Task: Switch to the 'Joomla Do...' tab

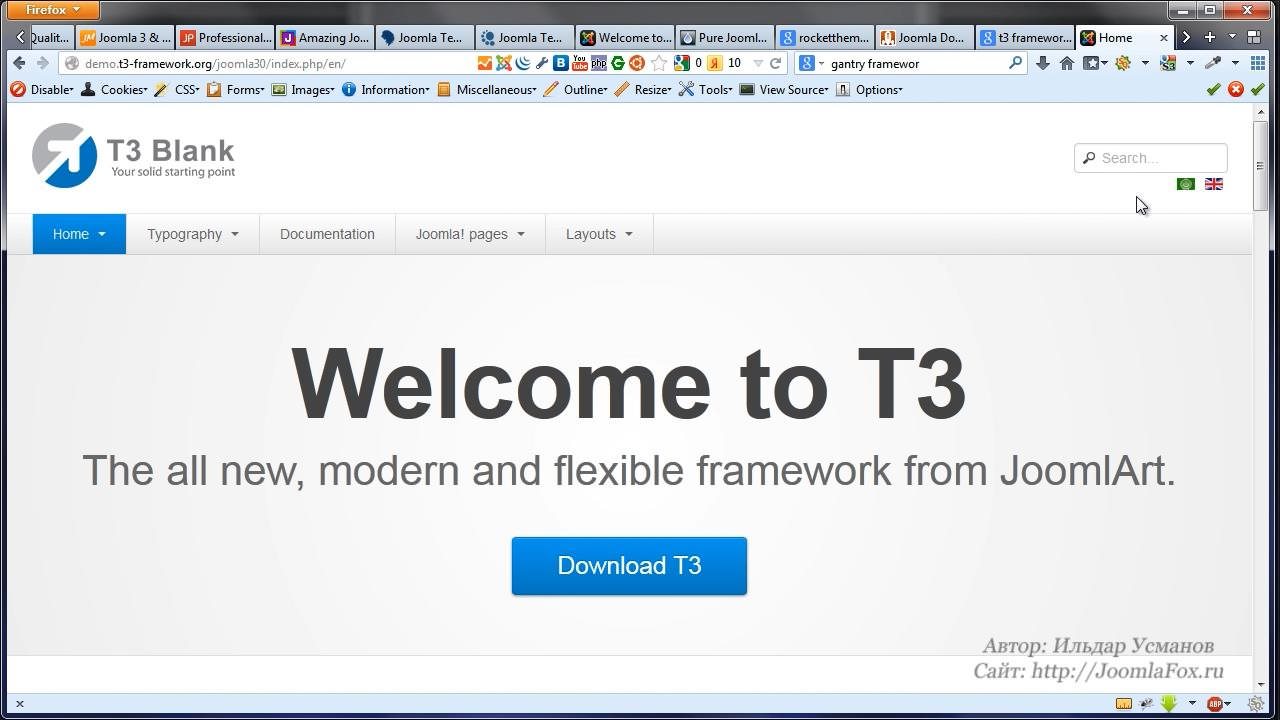Action: click(925, 38)
